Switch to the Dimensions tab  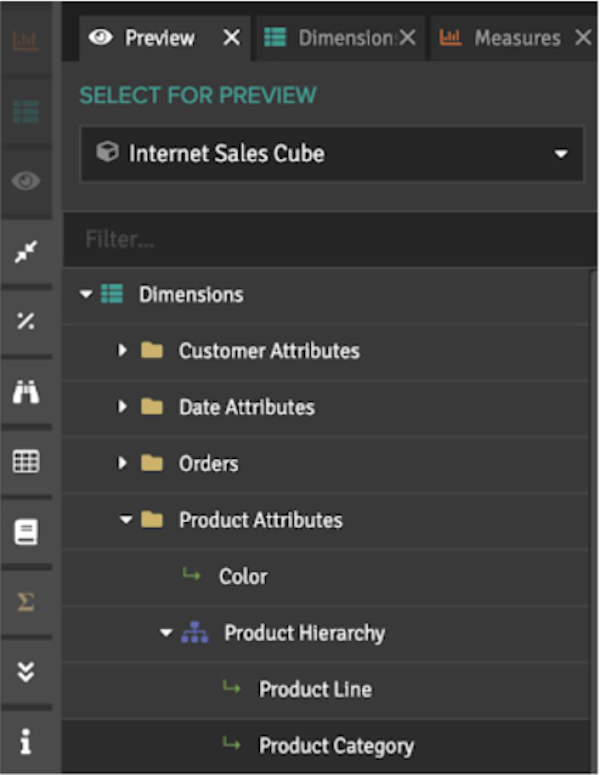(x=330, y=38)
